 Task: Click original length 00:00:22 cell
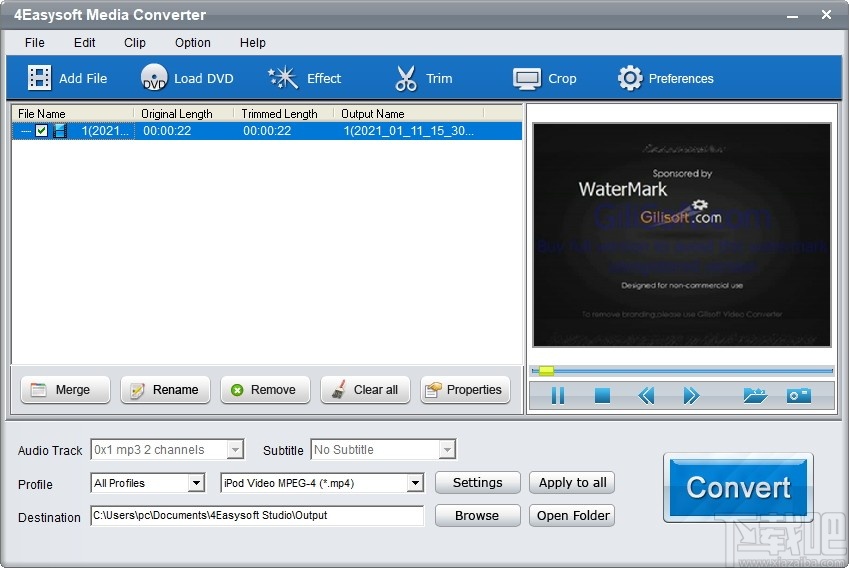click(x=167, y=130)
